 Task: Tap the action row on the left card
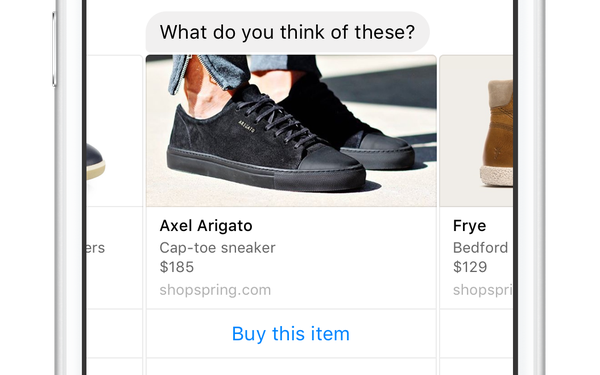115,334
